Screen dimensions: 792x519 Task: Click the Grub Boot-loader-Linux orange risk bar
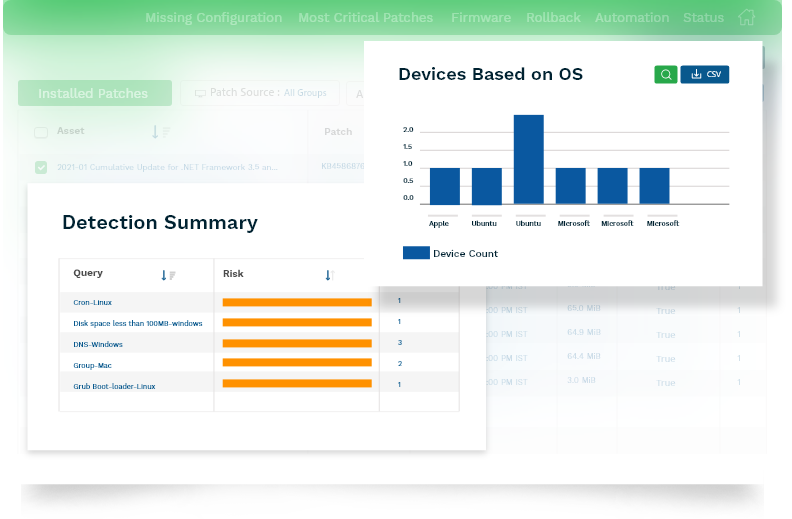click(297, 384)
